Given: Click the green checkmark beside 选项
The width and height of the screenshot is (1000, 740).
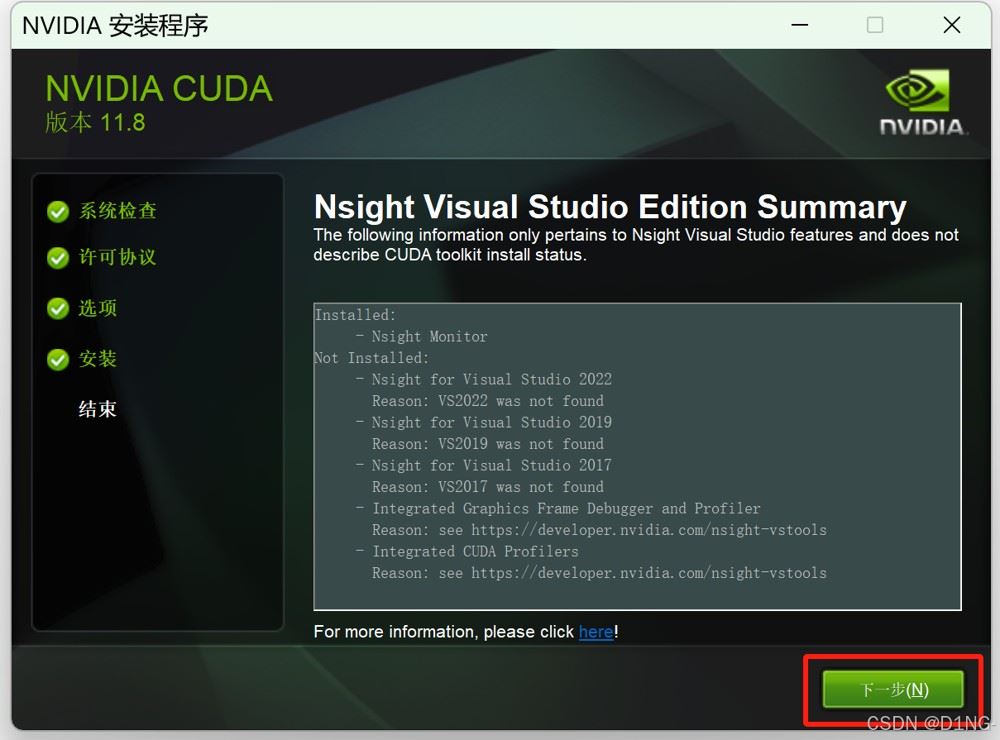Looking at the screenshot, I should click(x=58, y=308).
